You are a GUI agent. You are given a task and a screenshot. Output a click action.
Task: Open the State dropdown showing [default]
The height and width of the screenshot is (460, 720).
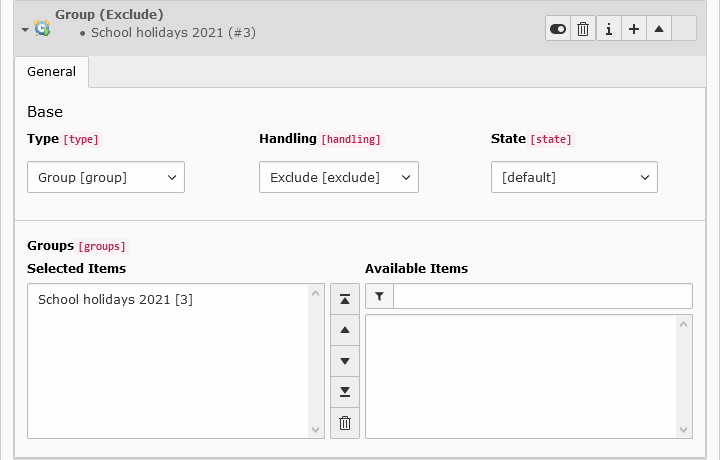click(x=574, y=177)
